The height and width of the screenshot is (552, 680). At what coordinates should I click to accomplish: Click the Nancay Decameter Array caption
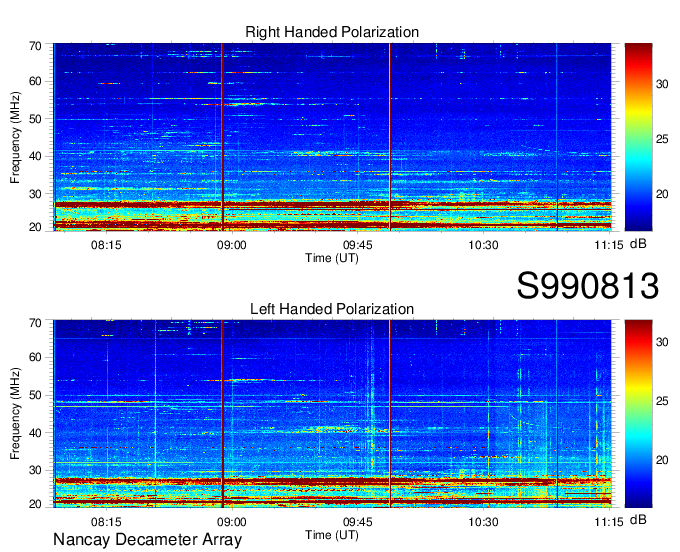[x=147, y=540]
